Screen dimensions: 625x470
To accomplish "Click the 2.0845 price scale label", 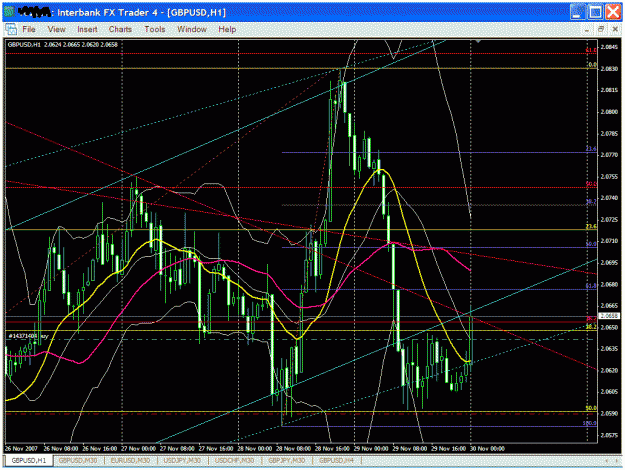I will click(x=609, y=47).
